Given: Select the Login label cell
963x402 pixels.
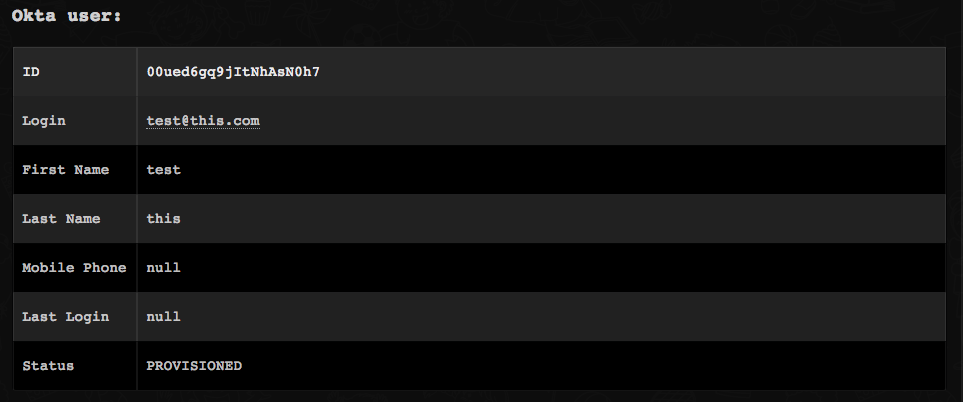Looking at the screenshot, I should pos(44,121).
